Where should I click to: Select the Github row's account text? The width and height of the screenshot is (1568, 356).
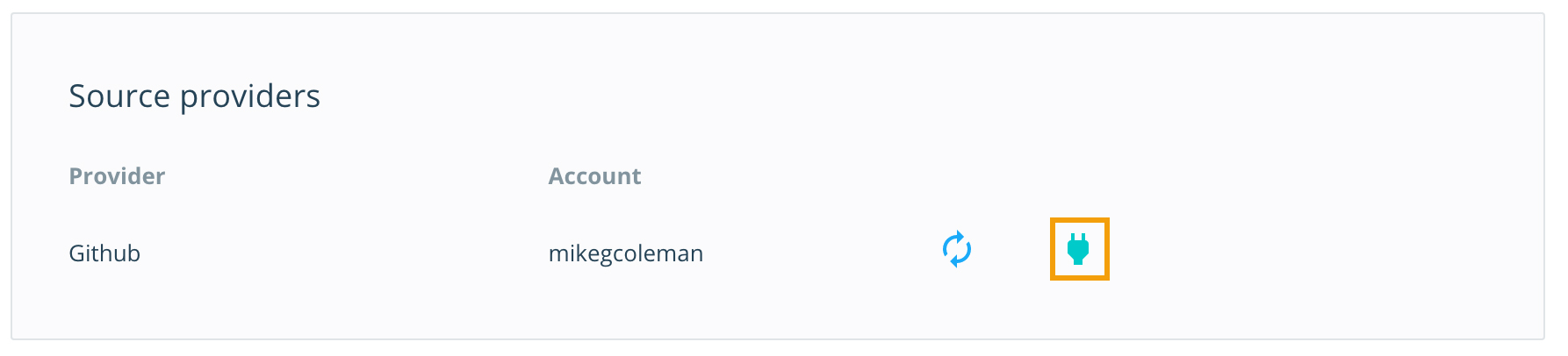pos(625,253)
